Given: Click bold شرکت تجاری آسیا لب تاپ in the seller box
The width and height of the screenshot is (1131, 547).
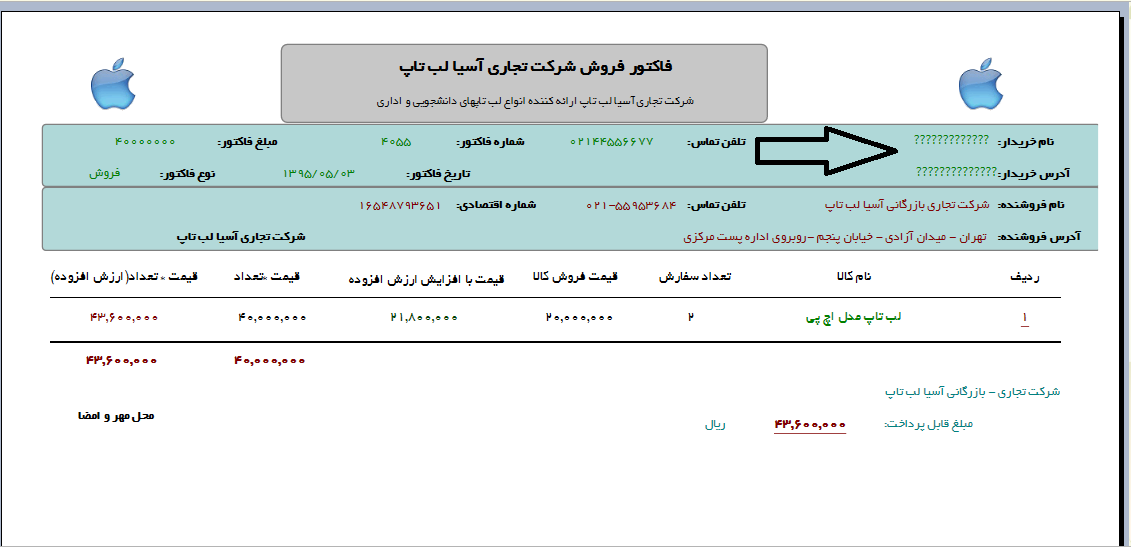Looking at the screenshot, I should click(241, 237).
